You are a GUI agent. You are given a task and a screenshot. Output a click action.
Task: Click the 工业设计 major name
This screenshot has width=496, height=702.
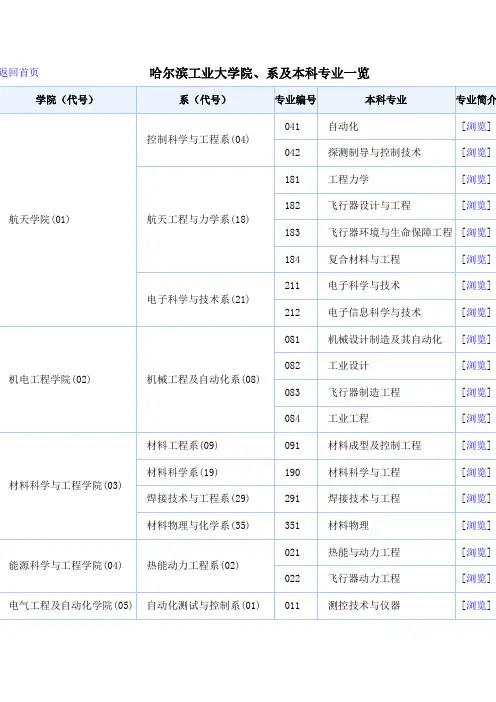click(349, 366)
